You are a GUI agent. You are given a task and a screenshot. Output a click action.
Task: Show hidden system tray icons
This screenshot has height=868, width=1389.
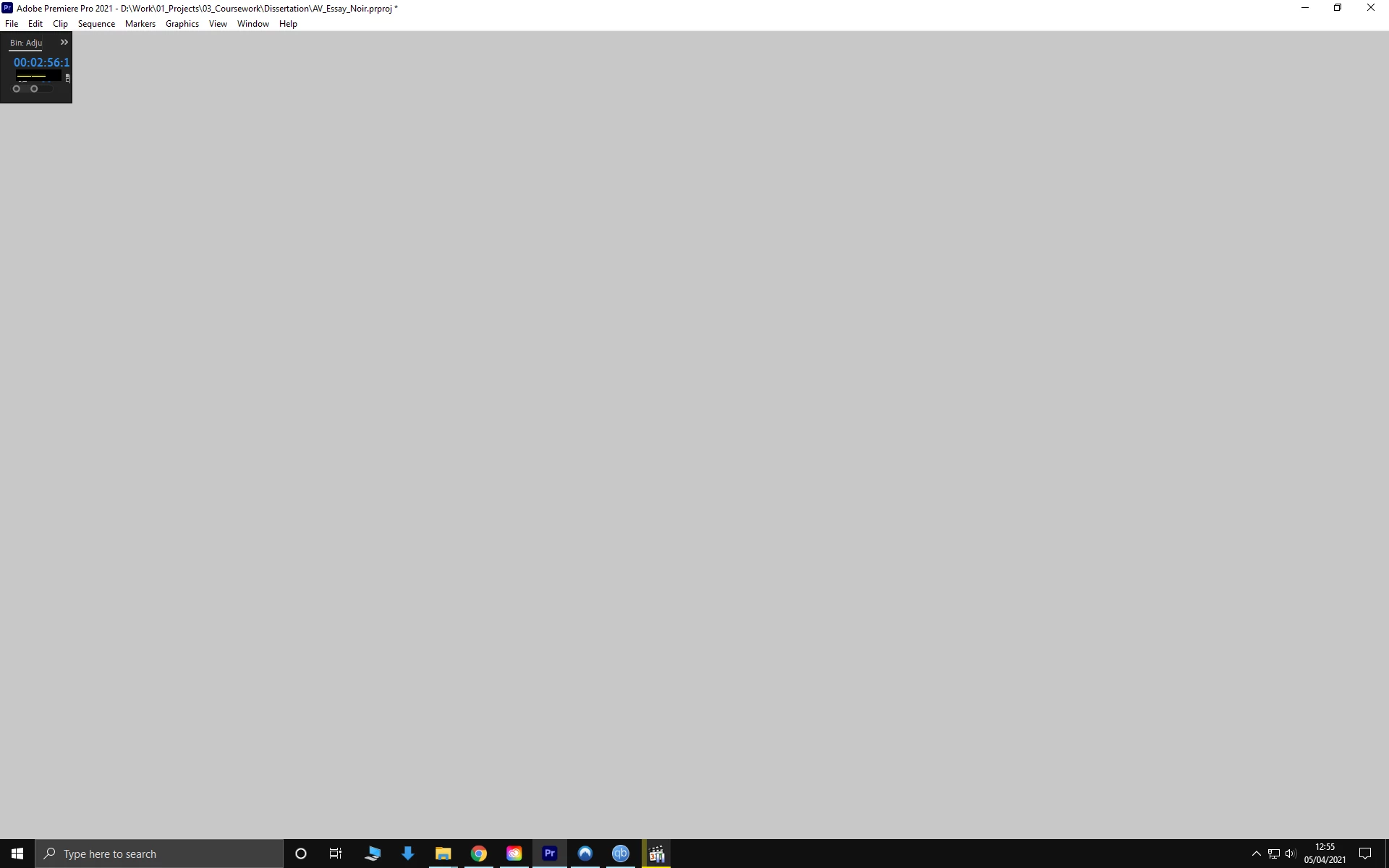click(1256, 854)
